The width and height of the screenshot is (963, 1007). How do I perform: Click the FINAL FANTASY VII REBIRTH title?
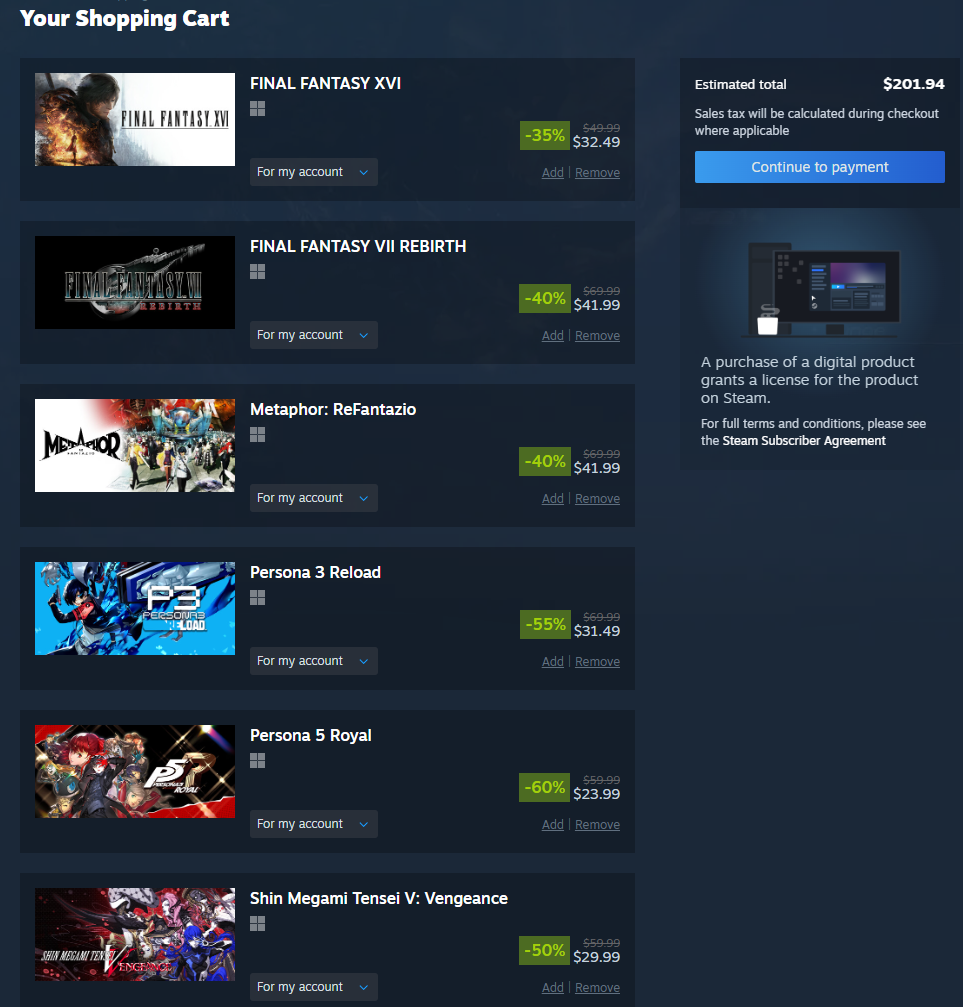(358, 247)
